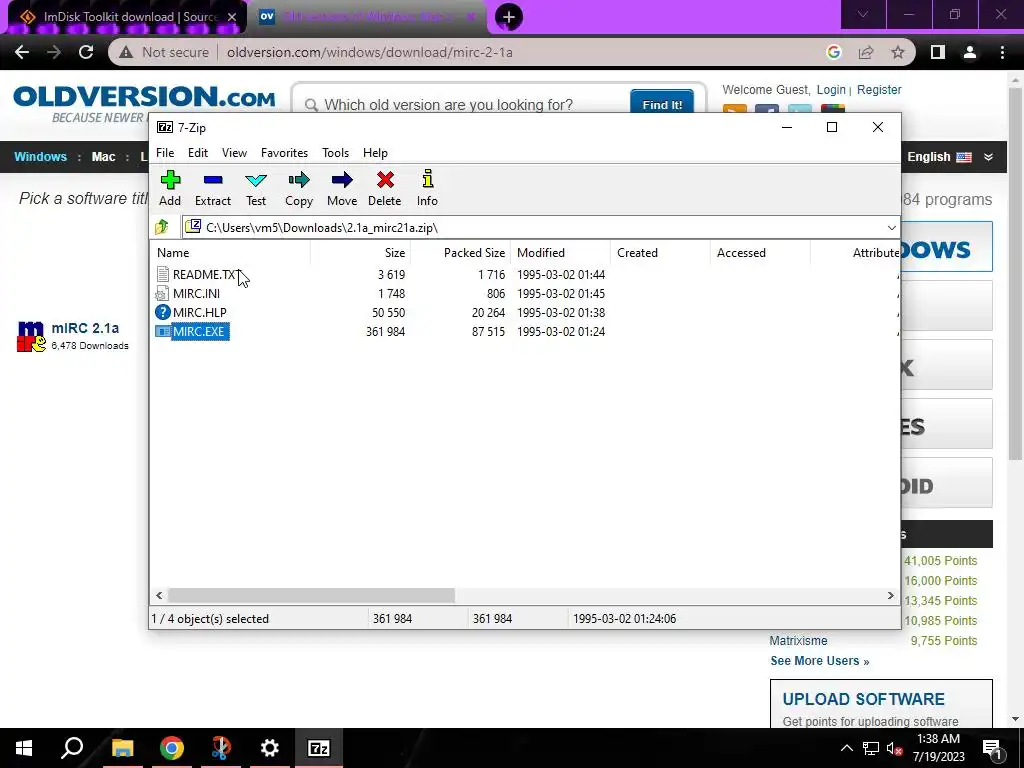Open new tab with plus button
Screen dimensions: 1024x768
[x=509, y=17]
